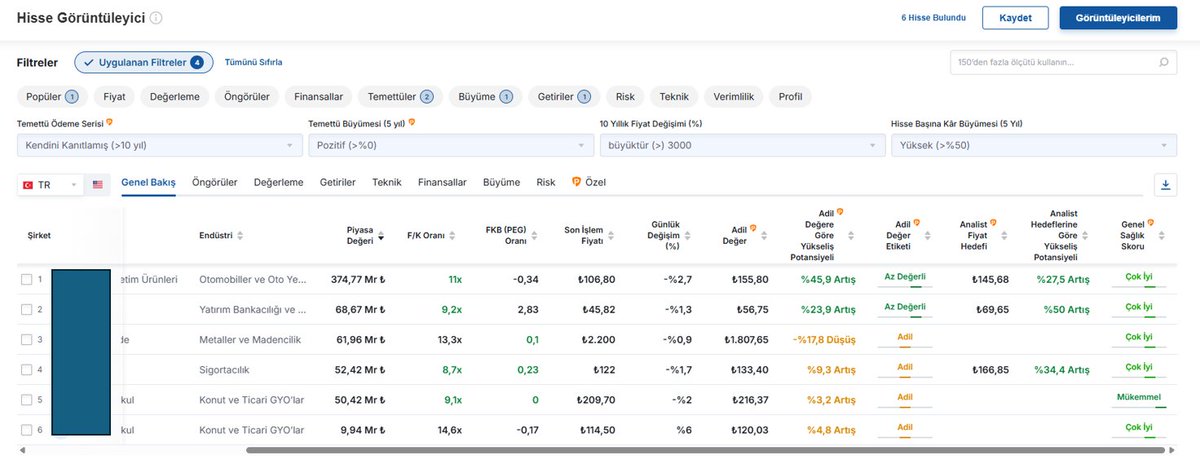Open the TR country selector dropdown
Image resolution: width=1200 pixels, height=460 pixels.
(x=50, y=185)
